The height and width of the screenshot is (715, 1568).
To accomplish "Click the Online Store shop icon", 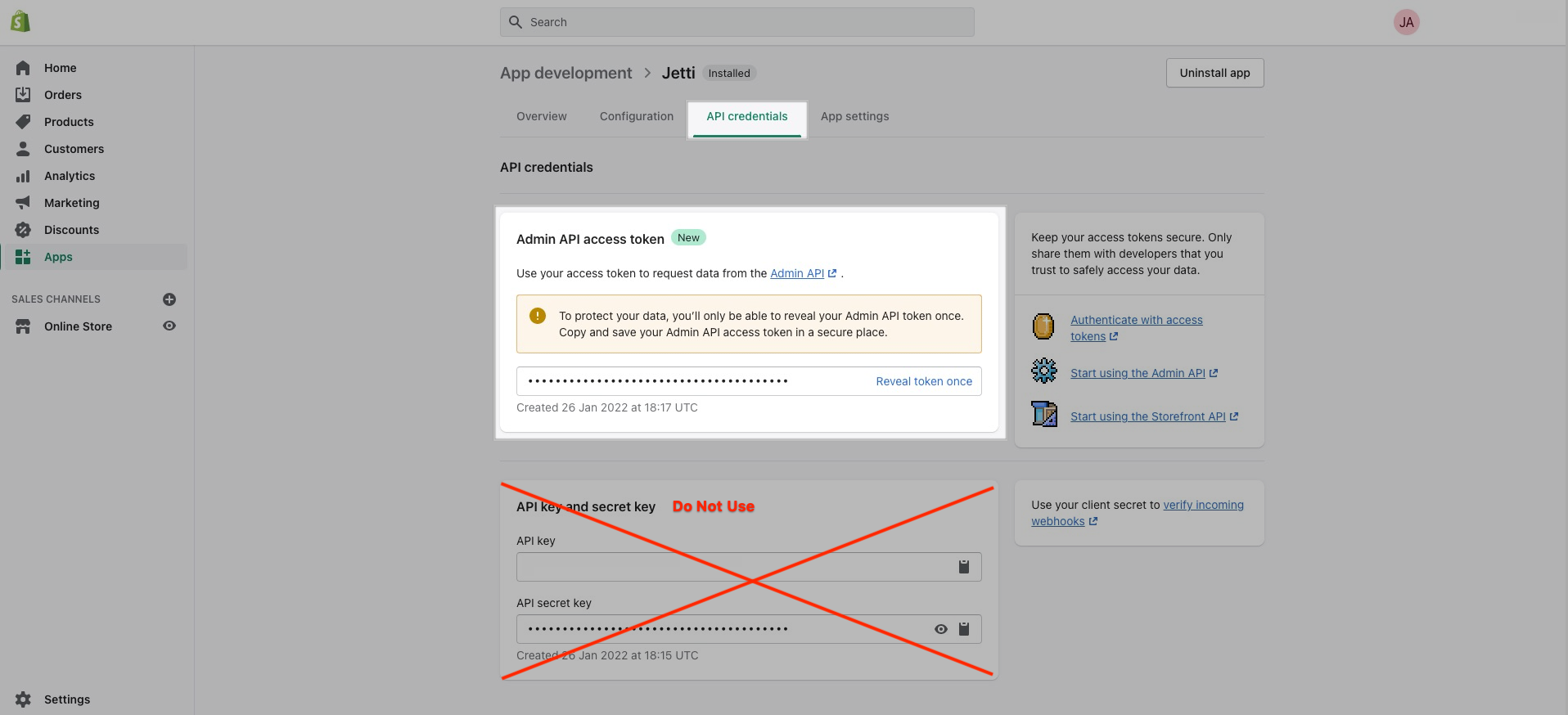I will (23, 326).
